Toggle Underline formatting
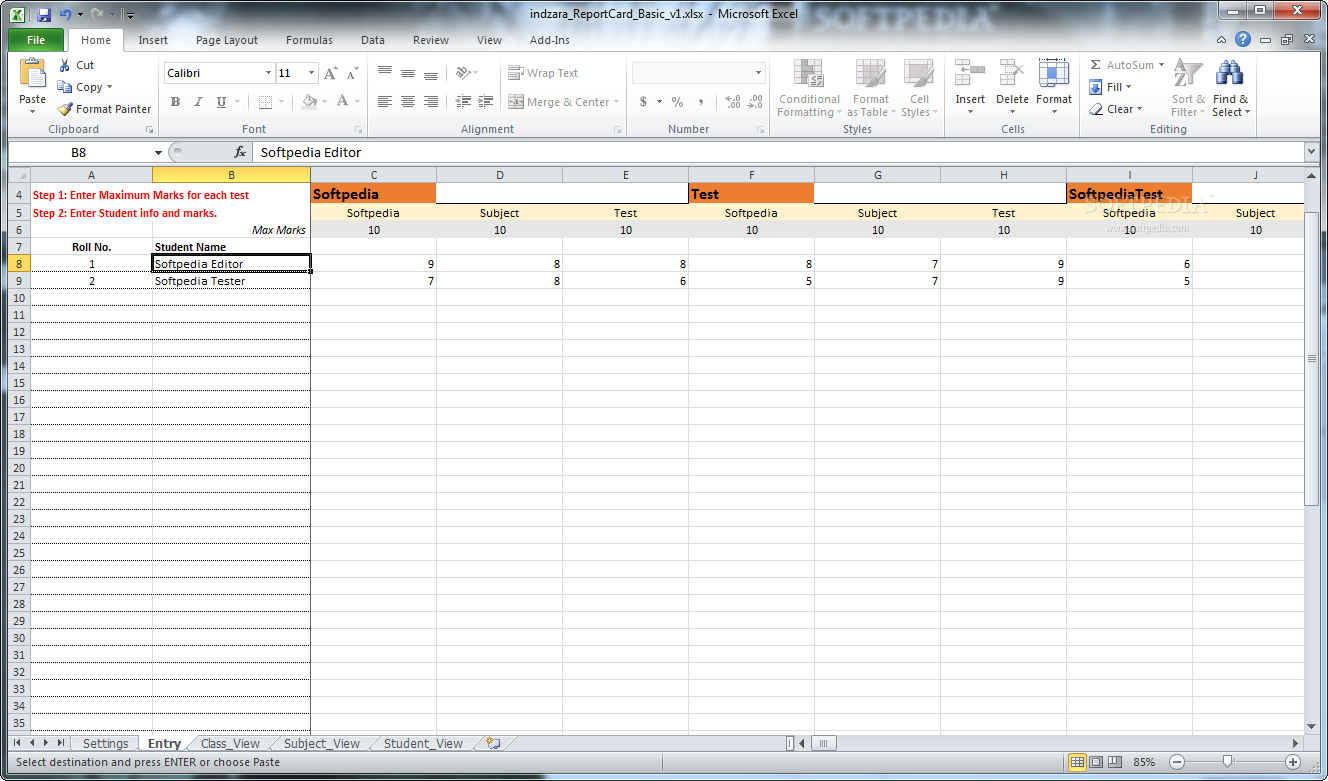 (221, 102)
